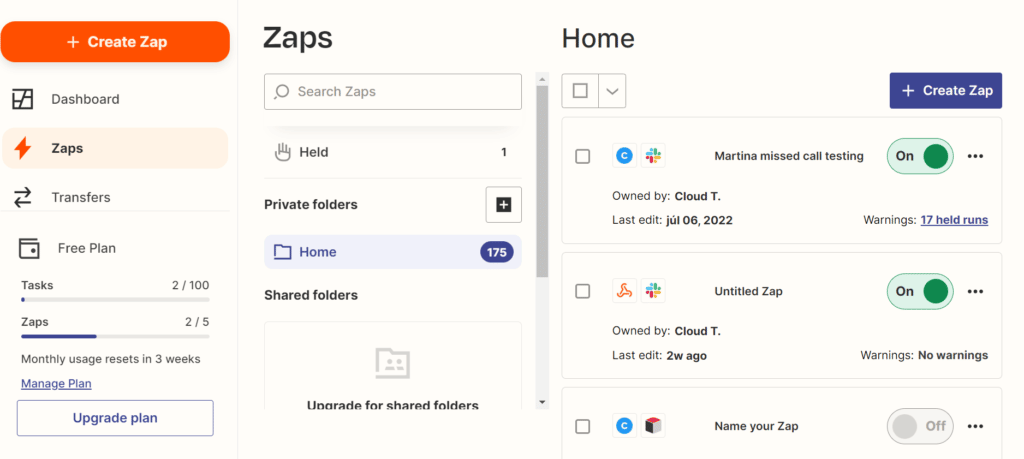Open more options for Name your Zap

click(975, 426)
